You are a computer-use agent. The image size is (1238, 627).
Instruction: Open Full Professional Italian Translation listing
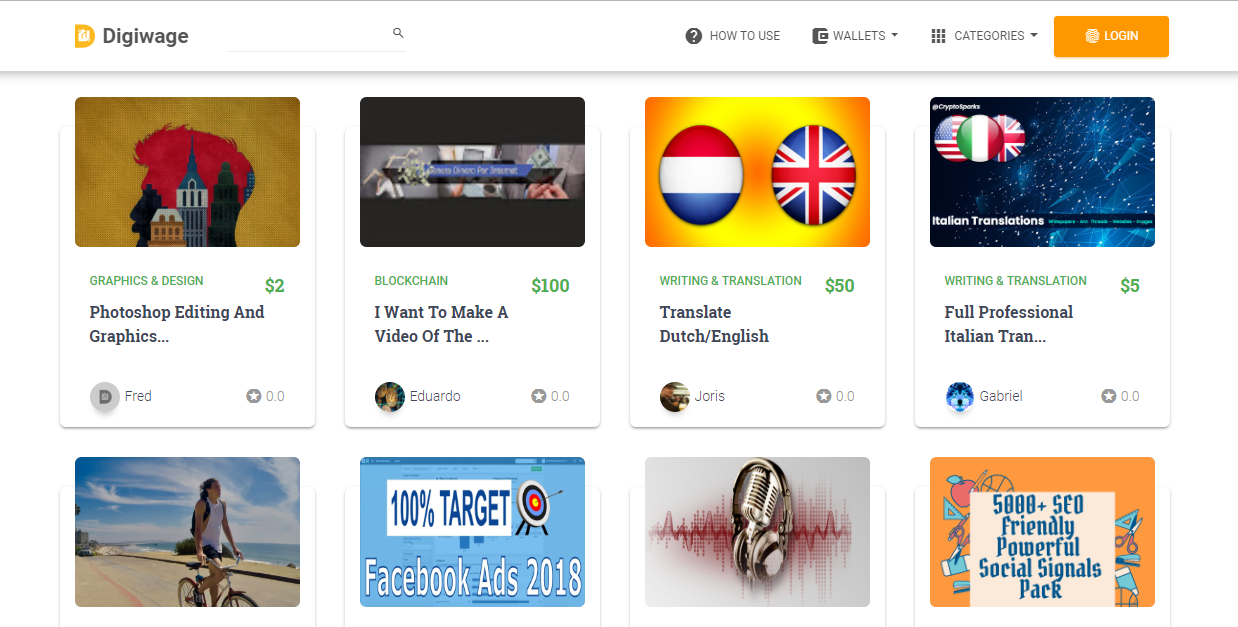click(1008, 324)
